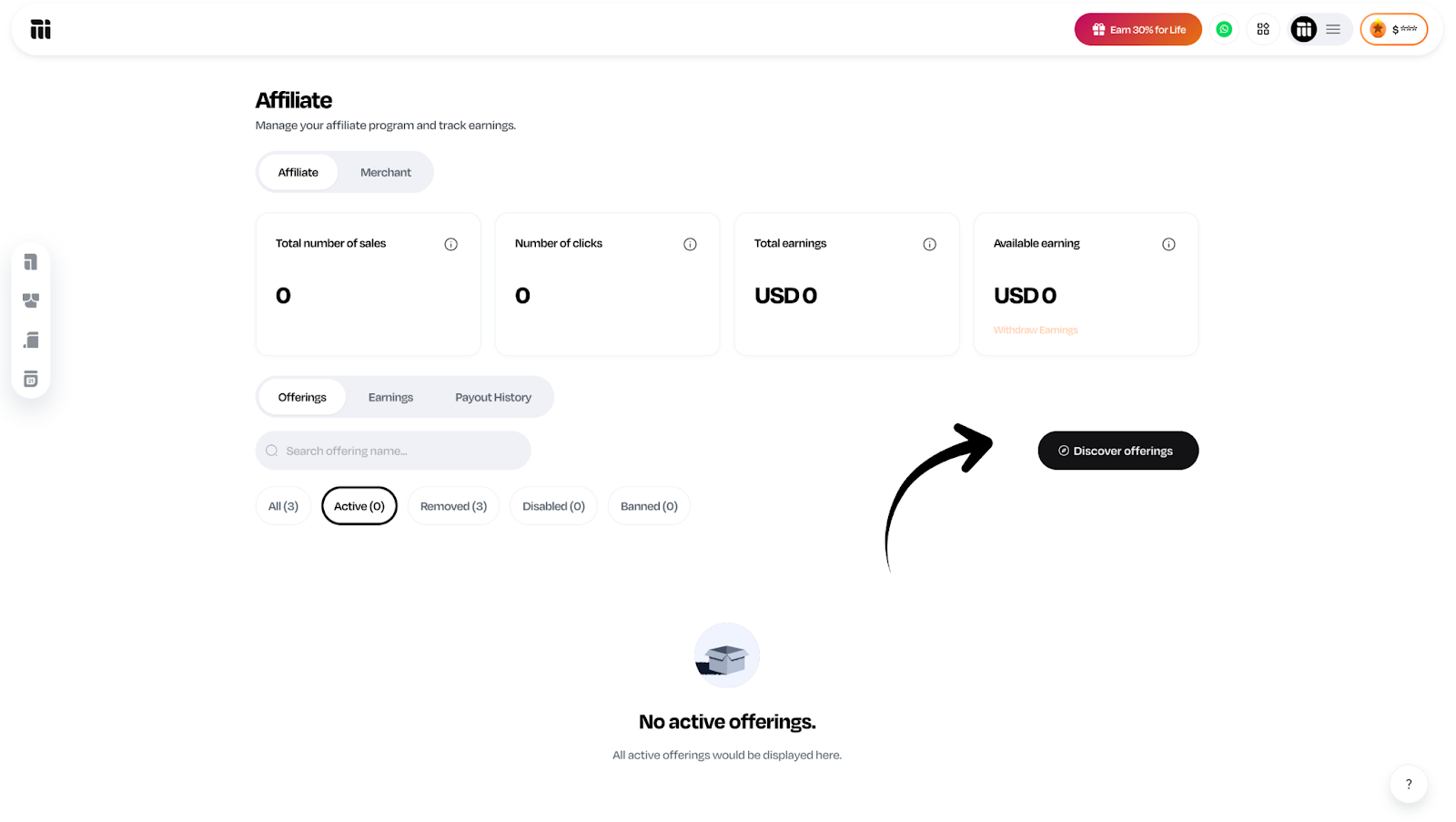Filter offerings by All (3)

283,506
